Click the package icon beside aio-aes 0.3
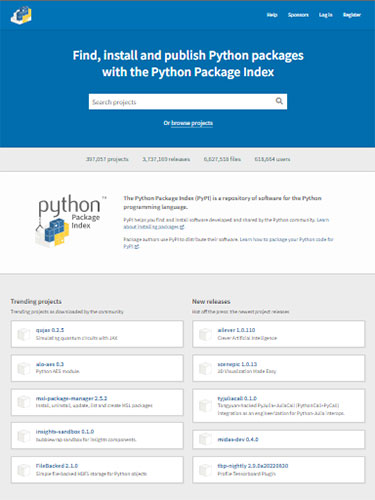This screenshot has width=375, height=500. pos(24,368)
